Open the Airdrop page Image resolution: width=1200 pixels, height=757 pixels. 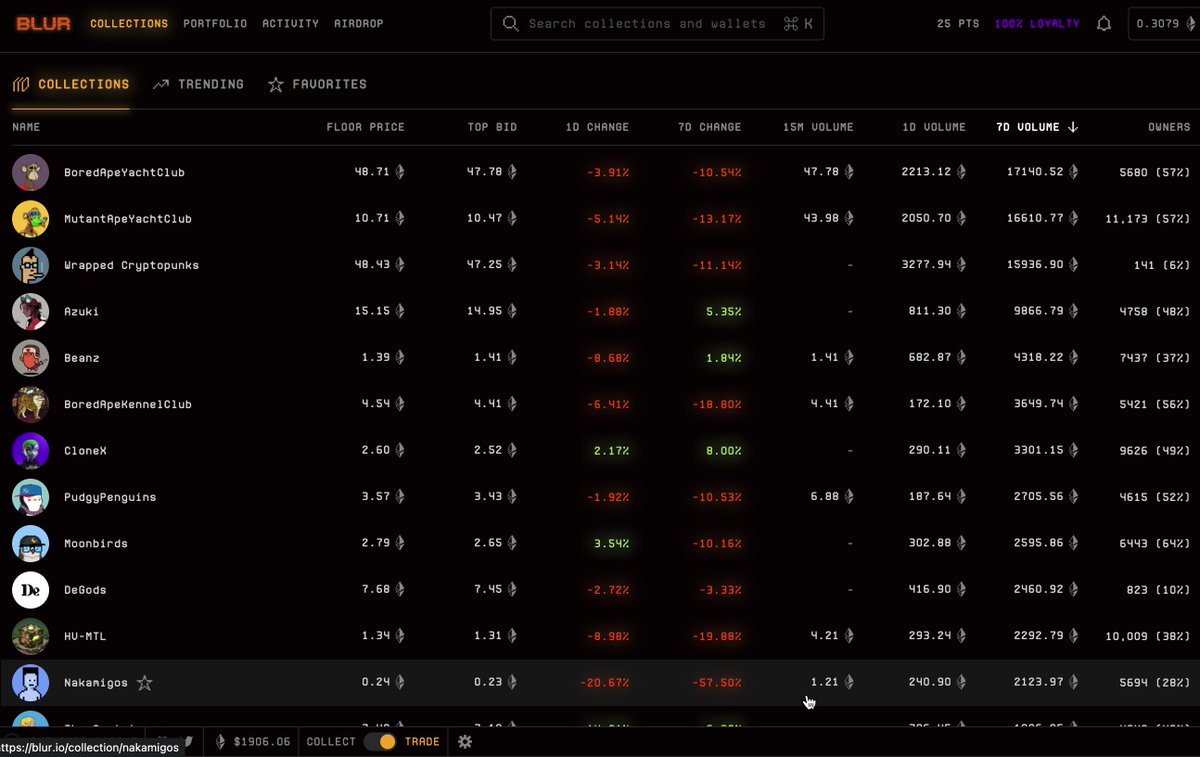(x=357, y=23)
